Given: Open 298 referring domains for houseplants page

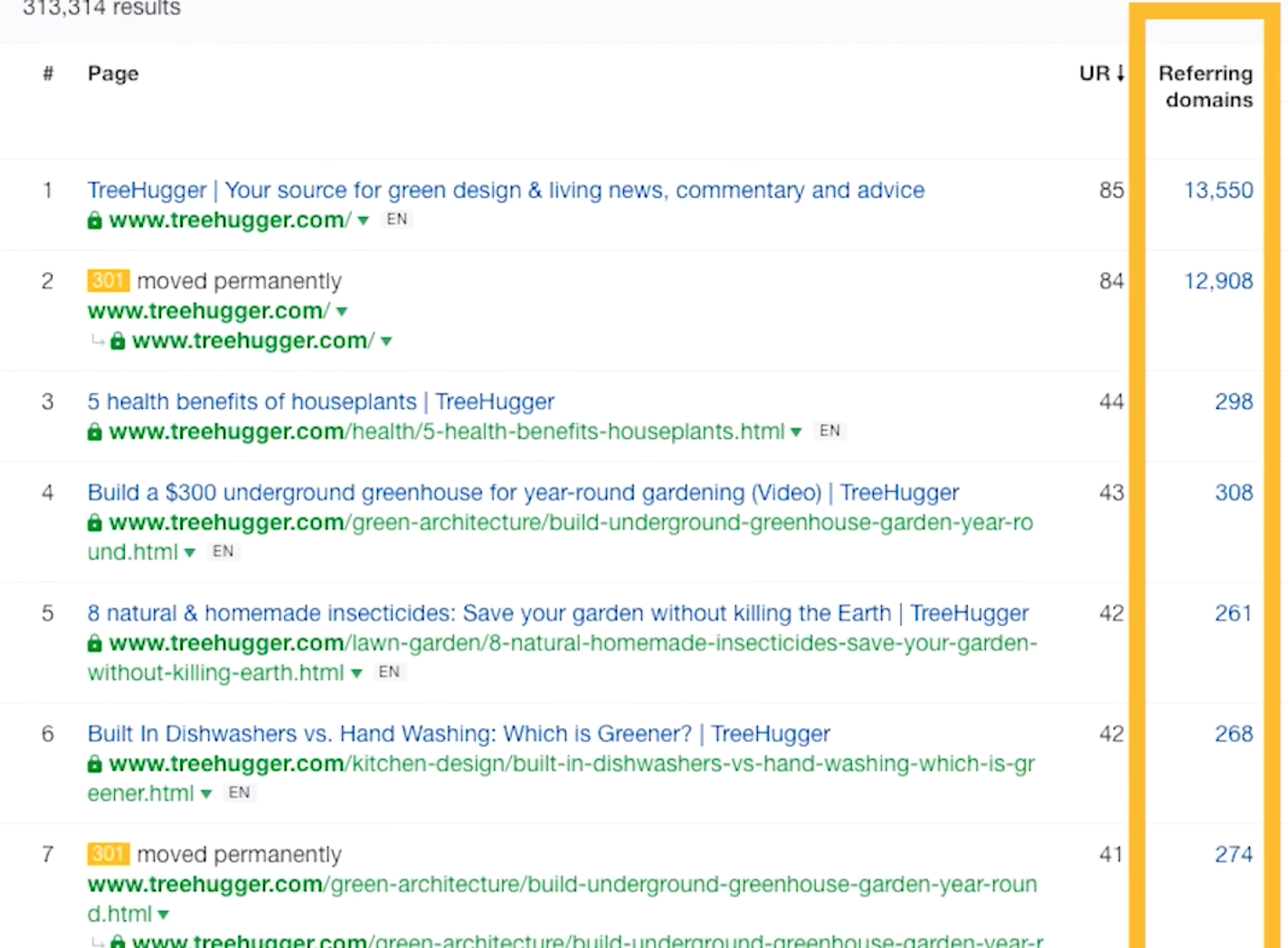Looking at the screenshot, I should pos(1234,402).
